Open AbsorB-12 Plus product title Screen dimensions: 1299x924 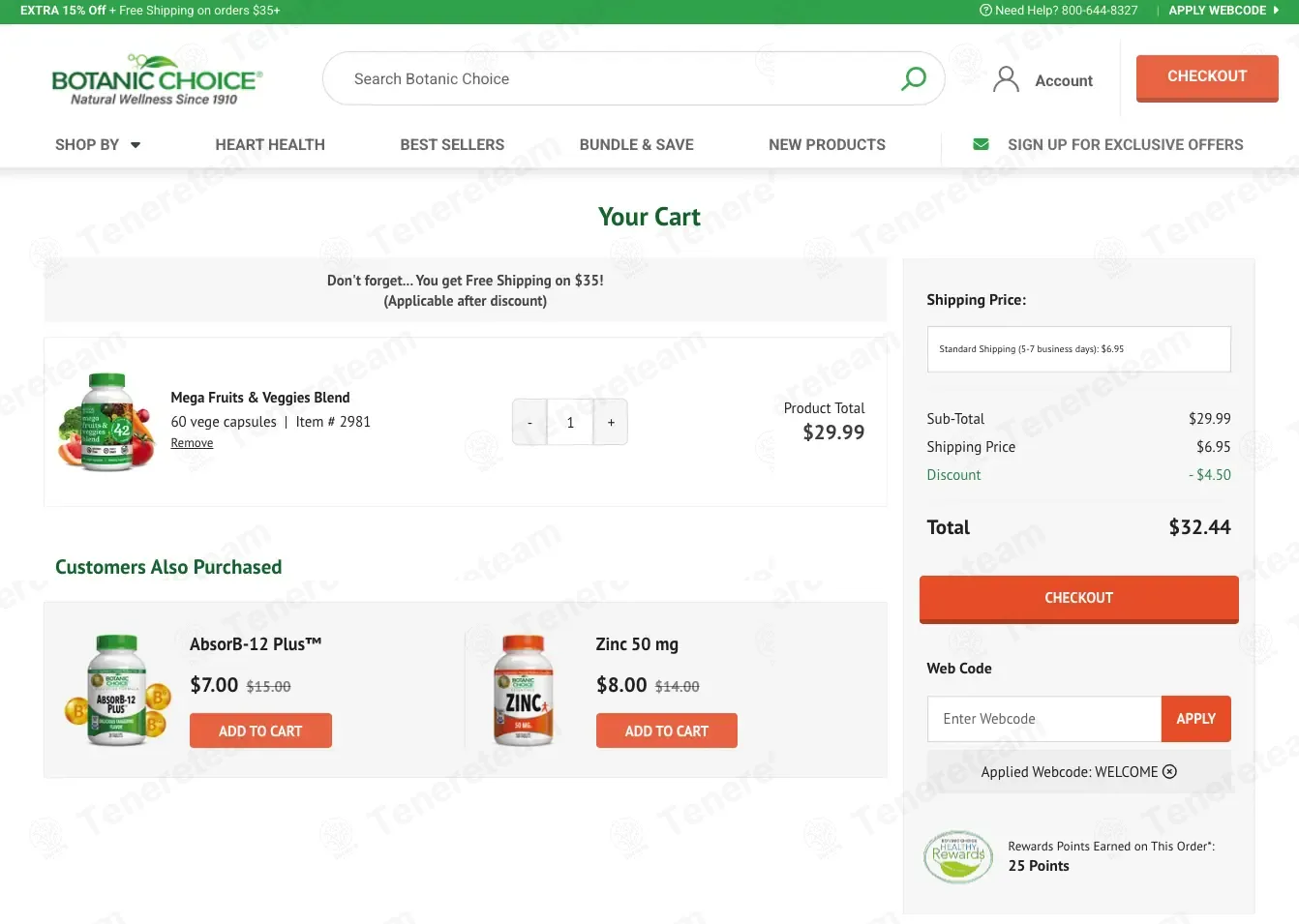256,644
